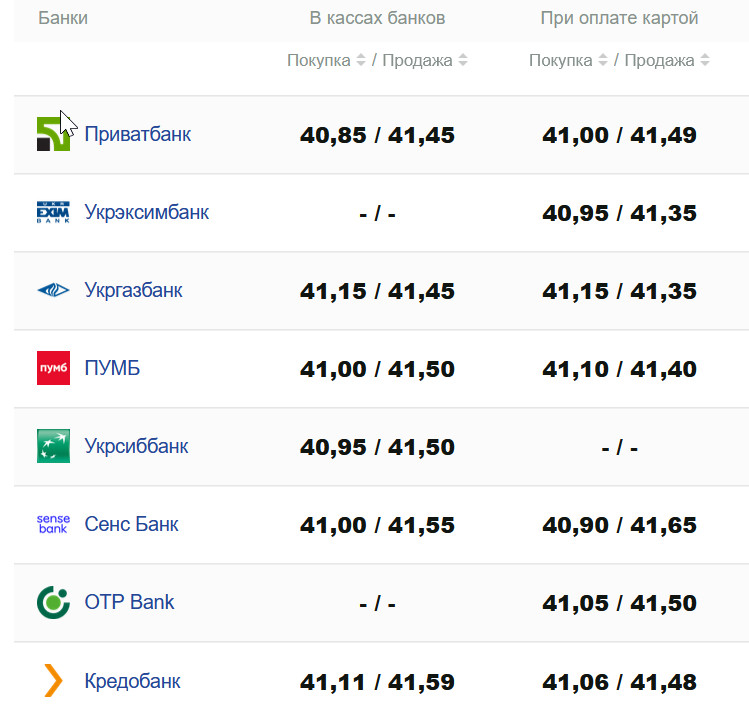749x706 pixels.
Task: Click the Ukrsibbank green star logo
Action: 53,446
